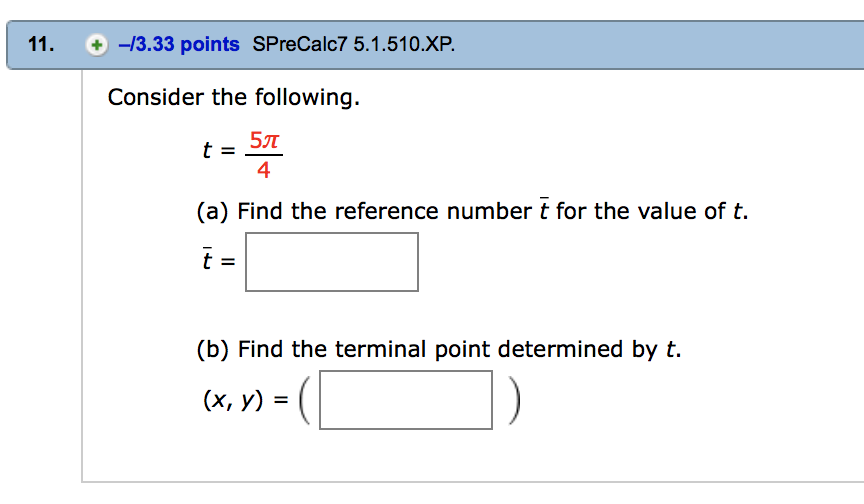Open the –/3.33 points link
864x504 pixels.
(178, 45)
